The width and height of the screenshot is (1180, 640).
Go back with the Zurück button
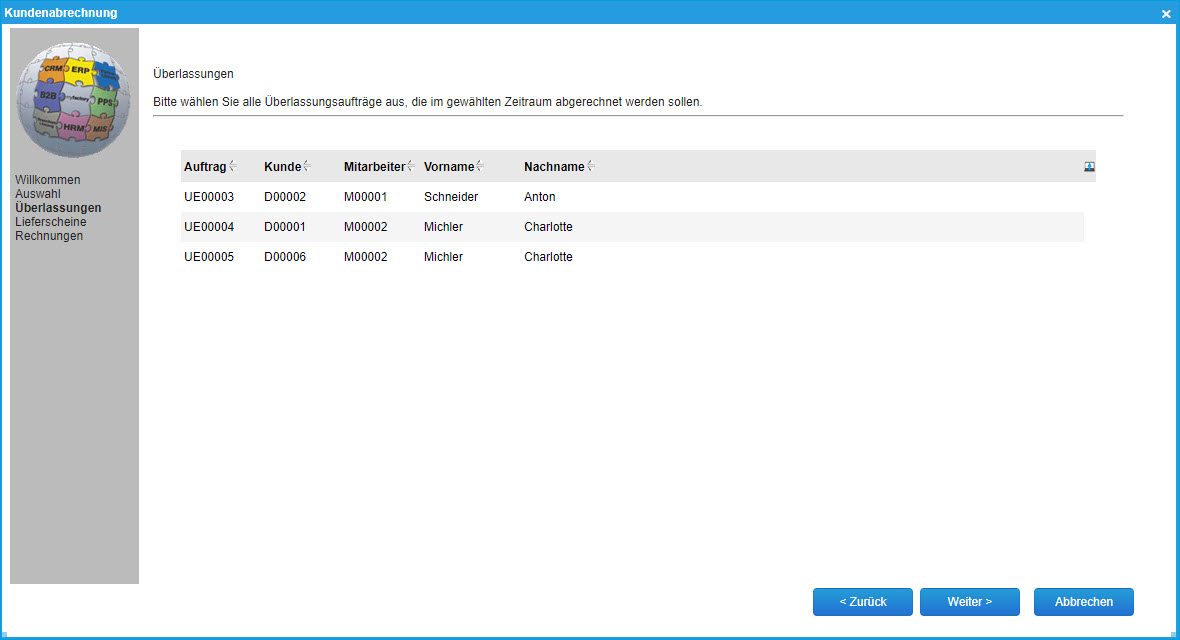[x=862, y=602]
